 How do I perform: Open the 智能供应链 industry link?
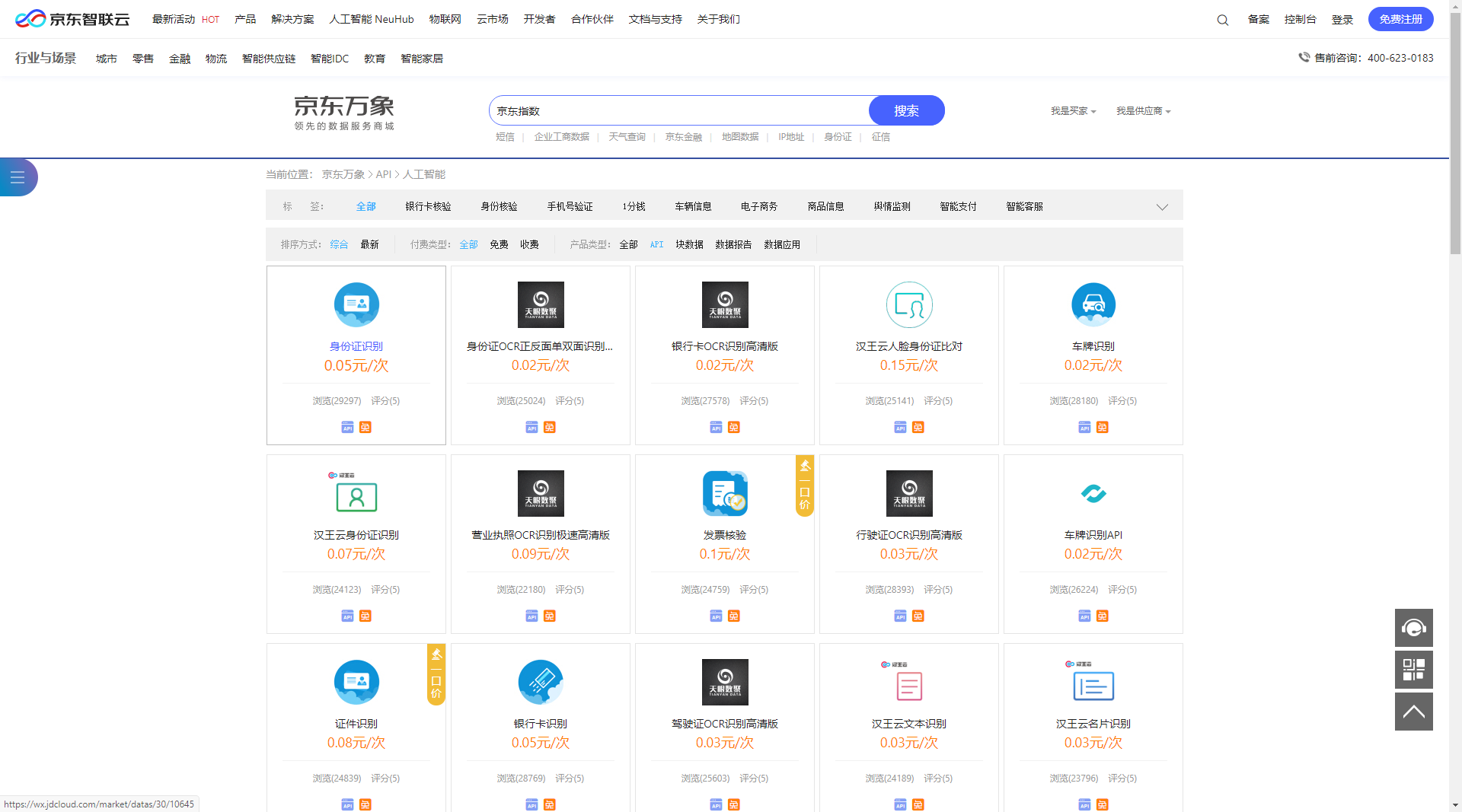click(269, 59)
